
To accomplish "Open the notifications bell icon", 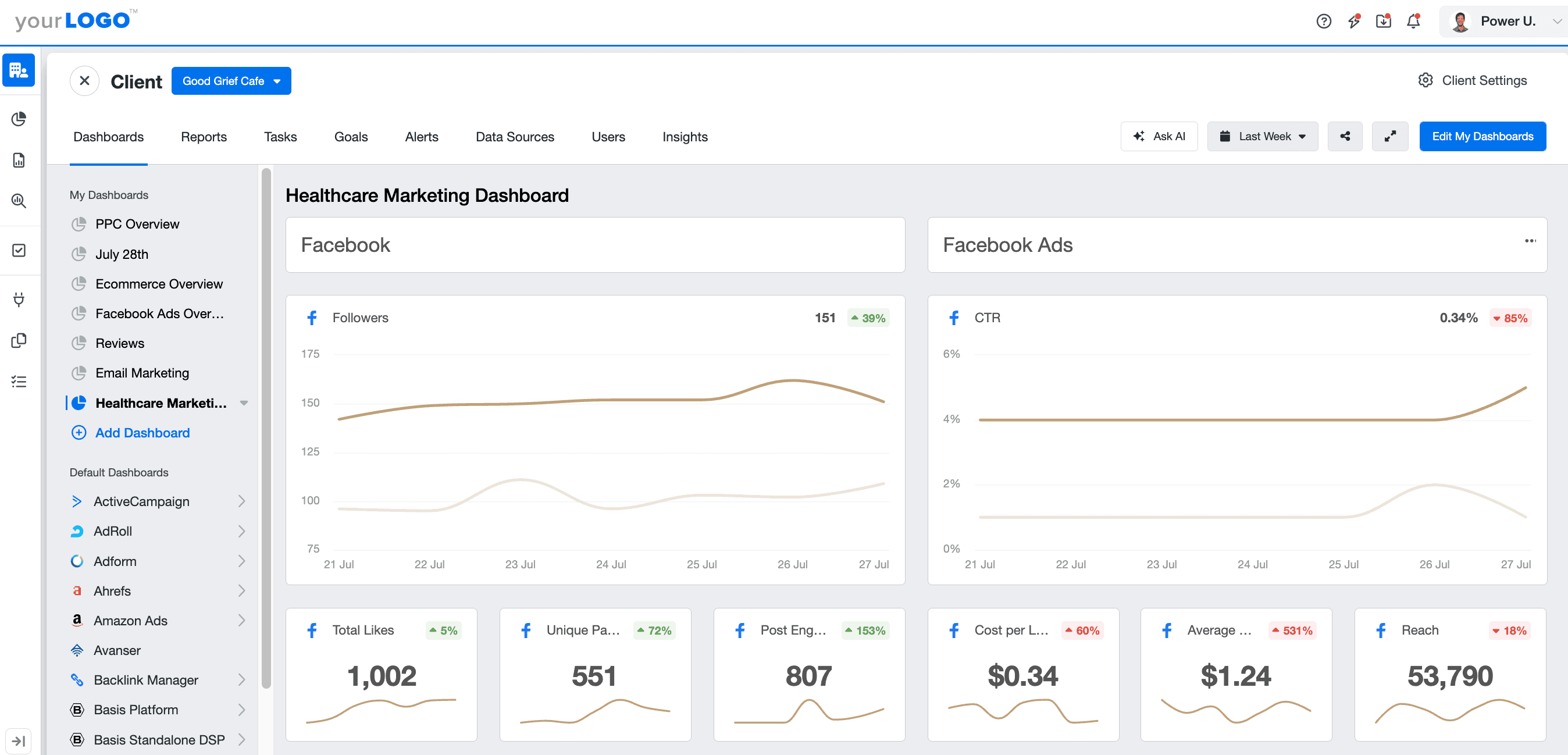I will click(1413, 21).
